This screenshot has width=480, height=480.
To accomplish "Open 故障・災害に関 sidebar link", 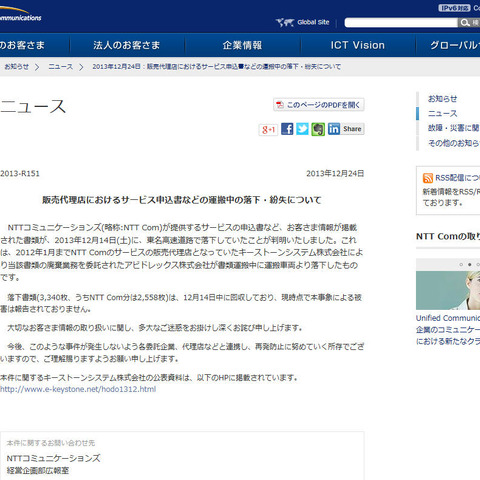I will tap(454, 128).
